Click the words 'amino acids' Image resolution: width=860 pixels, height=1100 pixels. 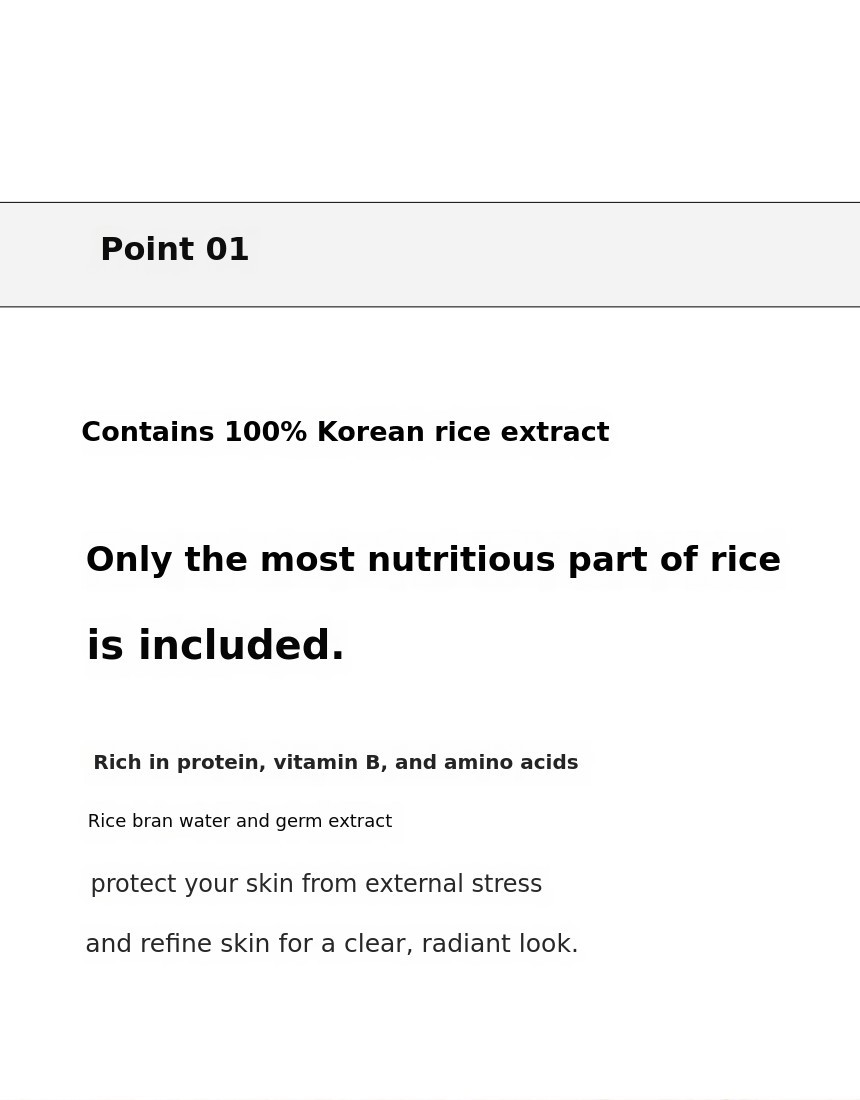coord(511,763)
